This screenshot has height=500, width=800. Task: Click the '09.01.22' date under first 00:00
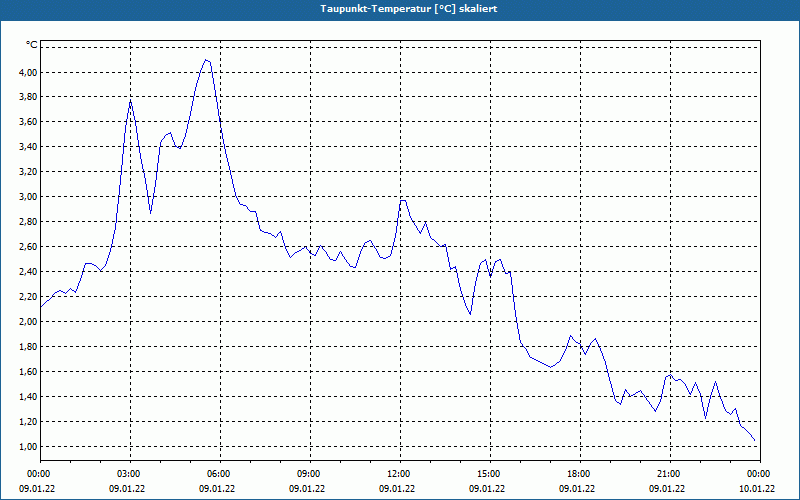(x=37, y=488)
